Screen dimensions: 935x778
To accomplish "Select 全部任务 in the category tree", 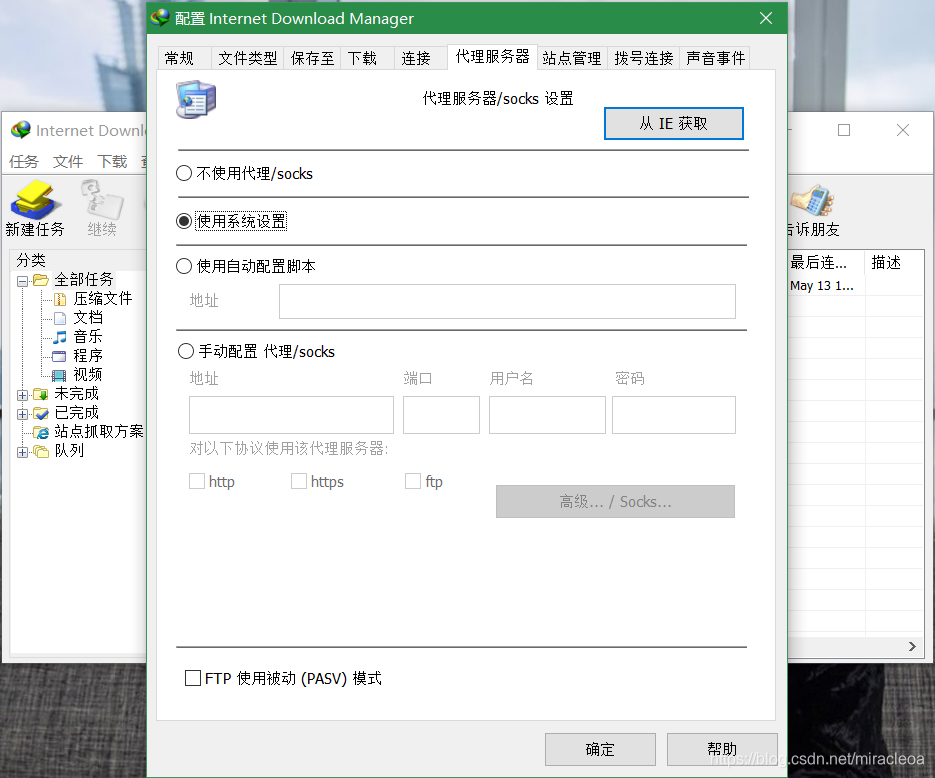I will 83,280.
